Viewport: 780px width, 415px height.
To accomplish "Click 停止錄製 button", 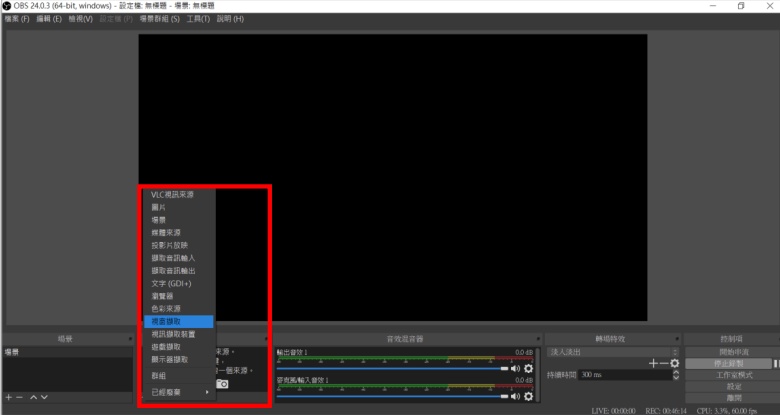I will coord(729,364).
